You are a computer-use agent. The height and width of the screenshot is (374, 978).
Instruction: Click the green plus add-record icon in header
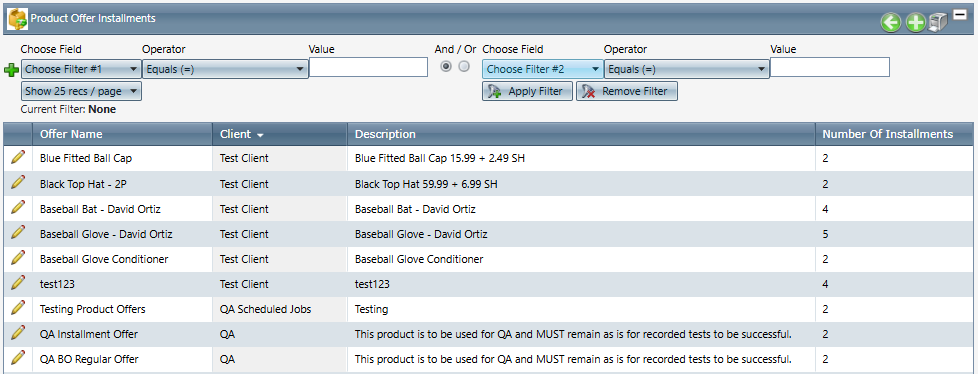click(x=915, y=23)
